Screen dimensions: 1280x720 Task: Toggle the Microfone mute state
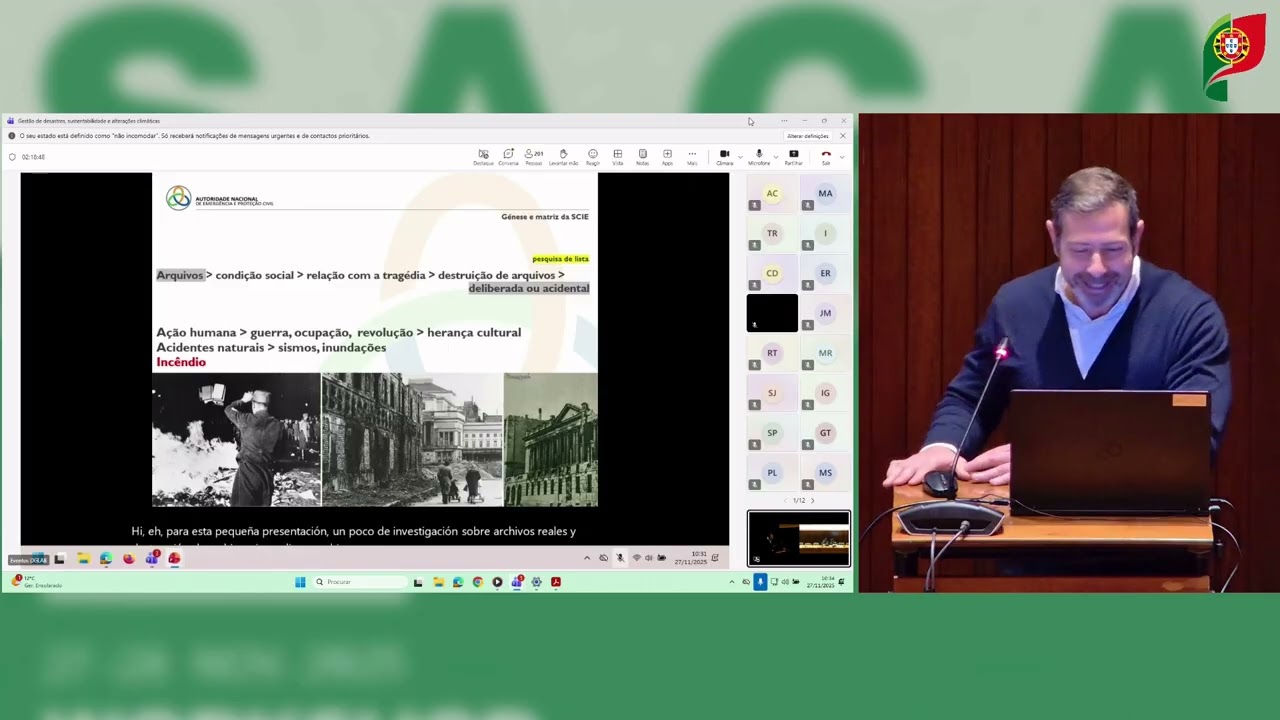pos(759,157)
